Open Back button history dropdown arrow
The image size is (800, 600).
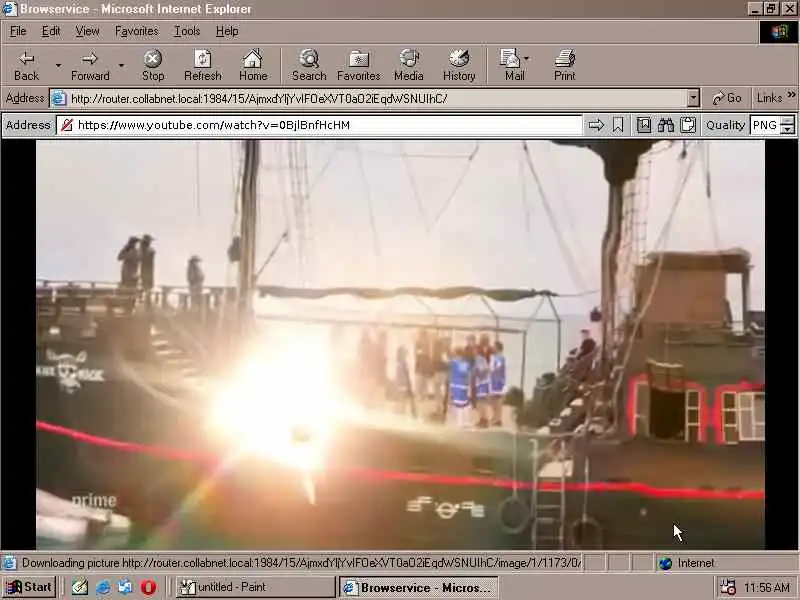pos(58,65)
